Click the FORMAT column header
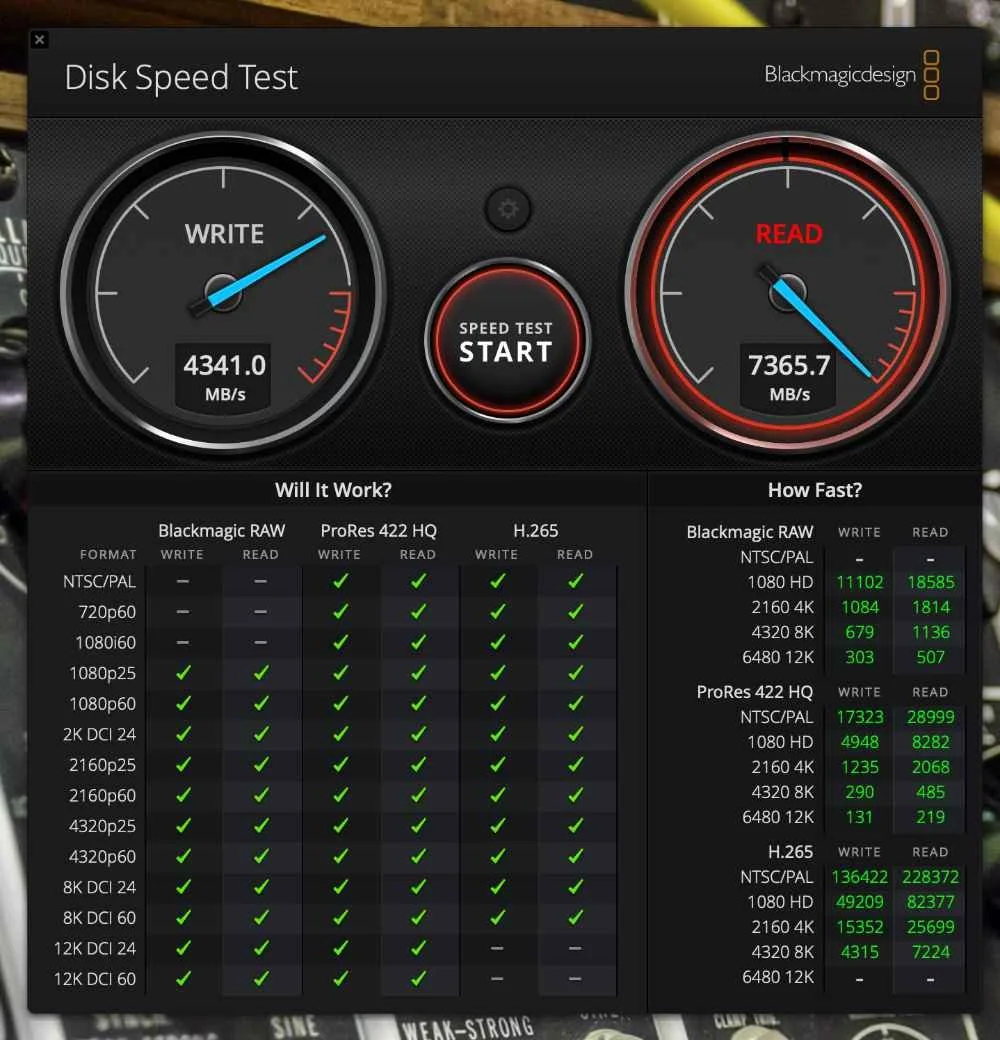The image size is (1000, 1040). pos(108,554)
